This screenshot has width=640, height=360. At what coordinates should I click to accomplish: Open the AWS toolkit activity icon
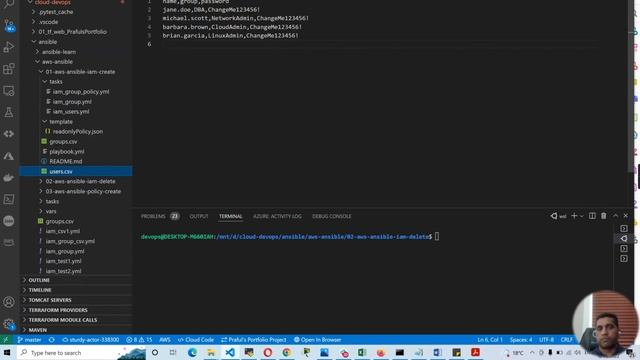click(9, 242)
